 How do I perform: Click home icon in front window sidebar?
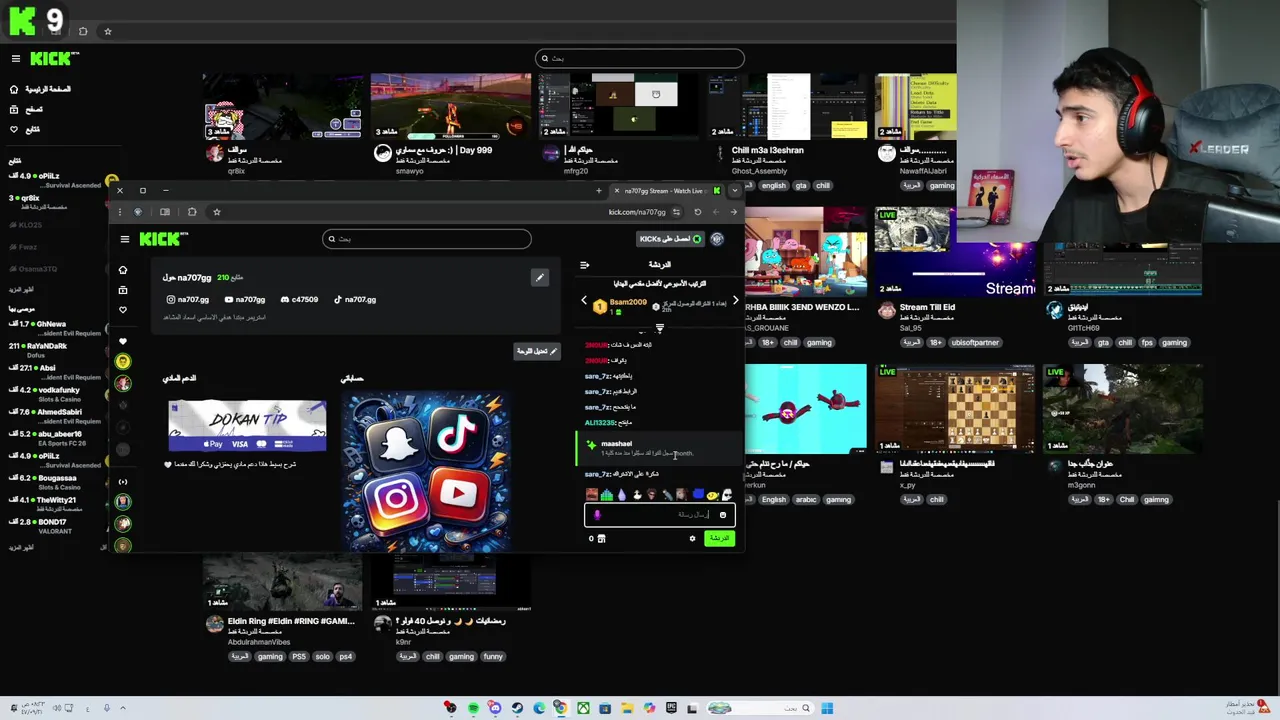coord(123,270)
